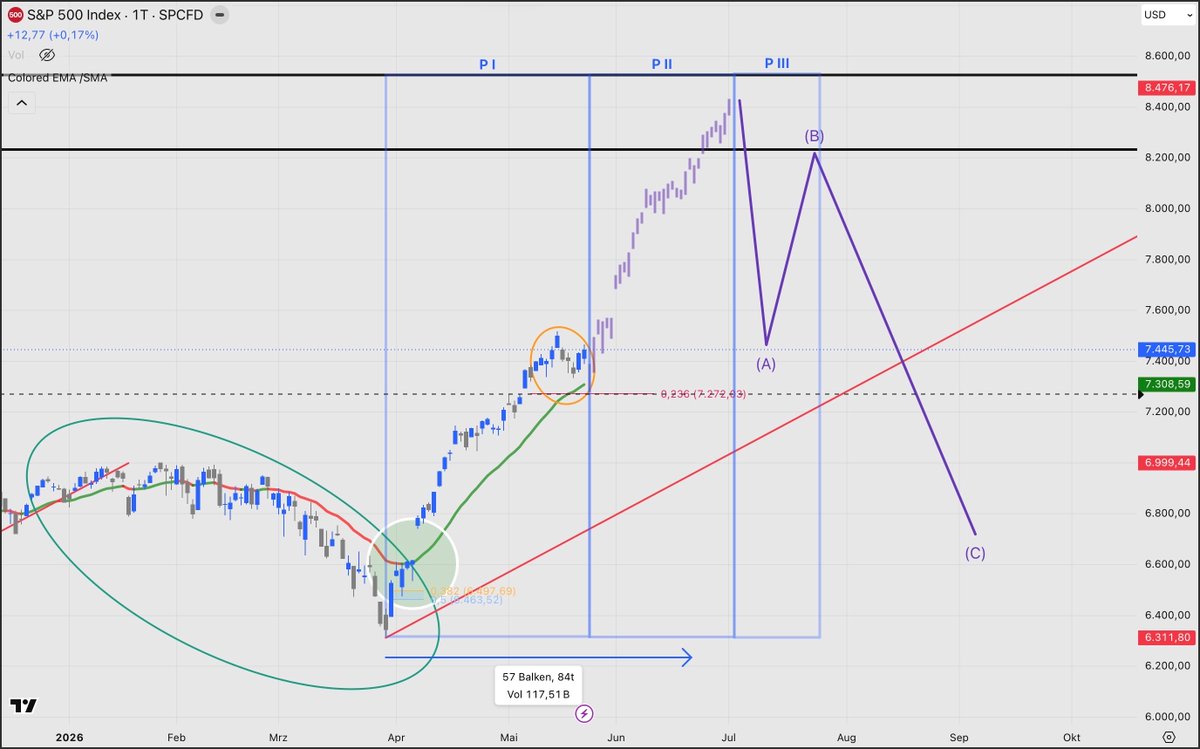Image resolution: width=1200 pixels, height=749 pixels.
Task: Click the red S&P 500 symbol logo
Action: tap(16, 15)
